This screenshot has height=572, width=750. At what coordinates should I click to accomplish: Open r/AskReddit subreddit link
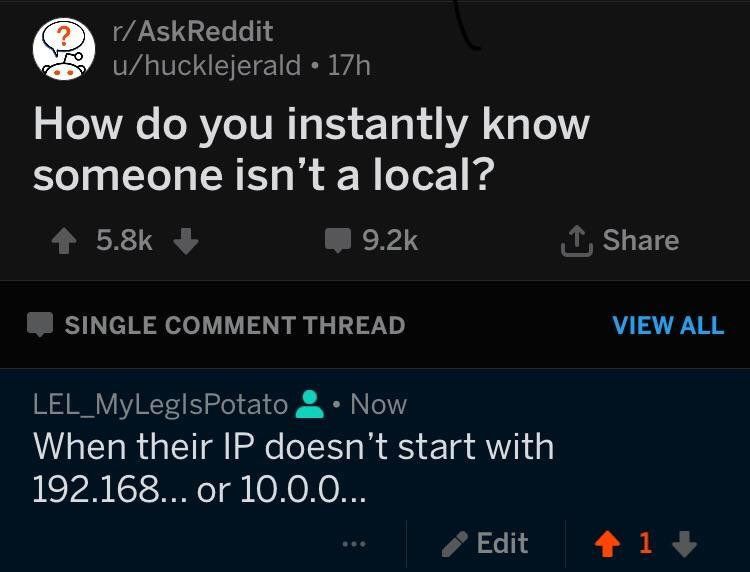[x=193, y=32]
